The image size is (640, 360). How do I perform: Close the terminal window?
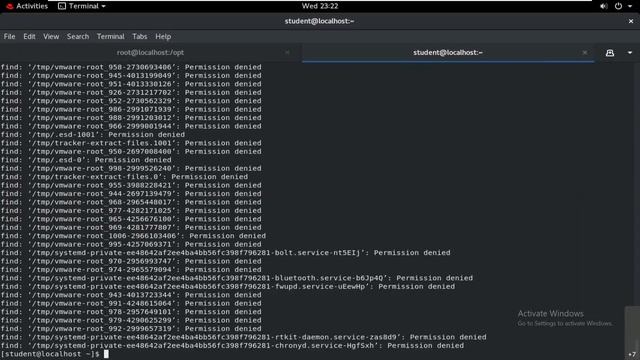click(631, 21)
